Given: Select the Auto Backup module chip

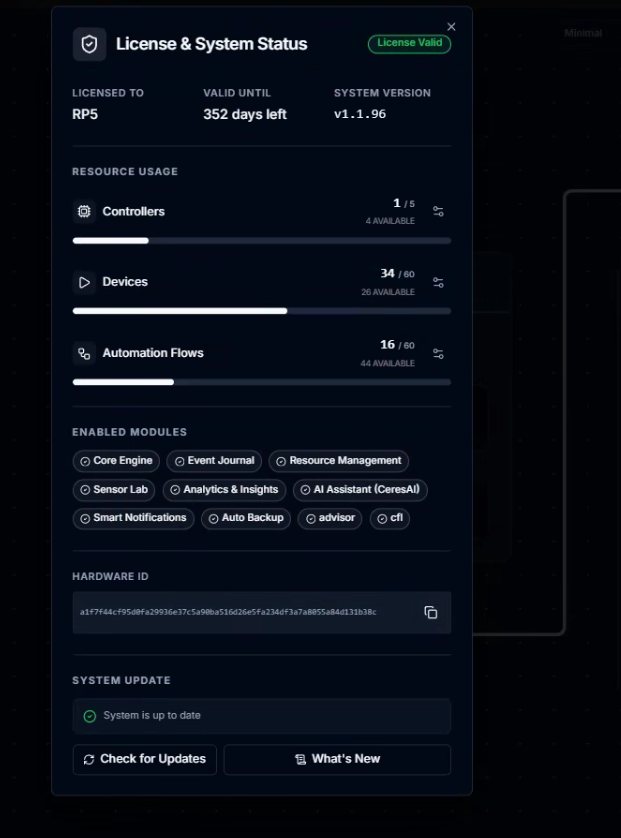Looking at the screenshot, I should [x=246, y=518].
